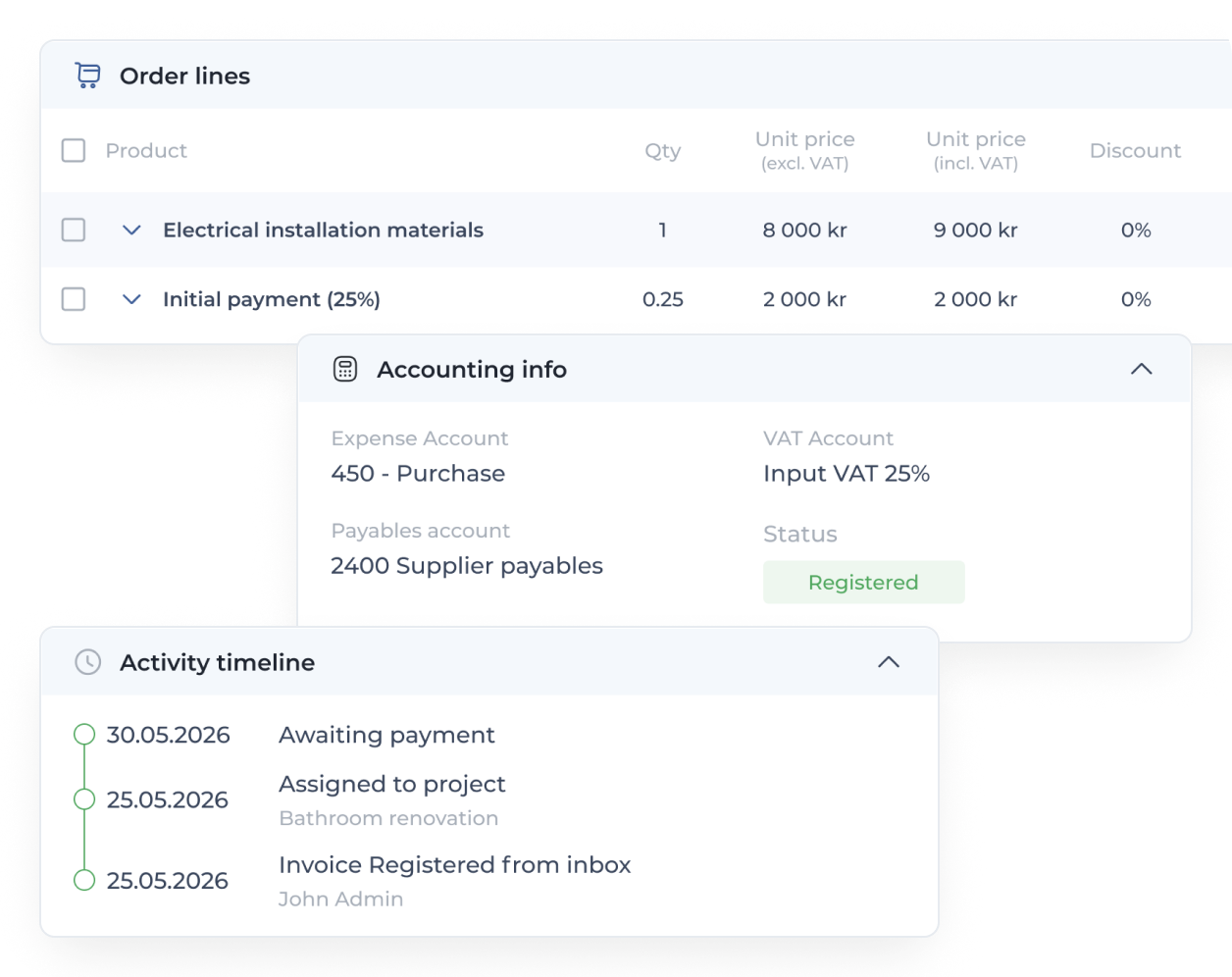Click the John Admin user name

(340, 900)
